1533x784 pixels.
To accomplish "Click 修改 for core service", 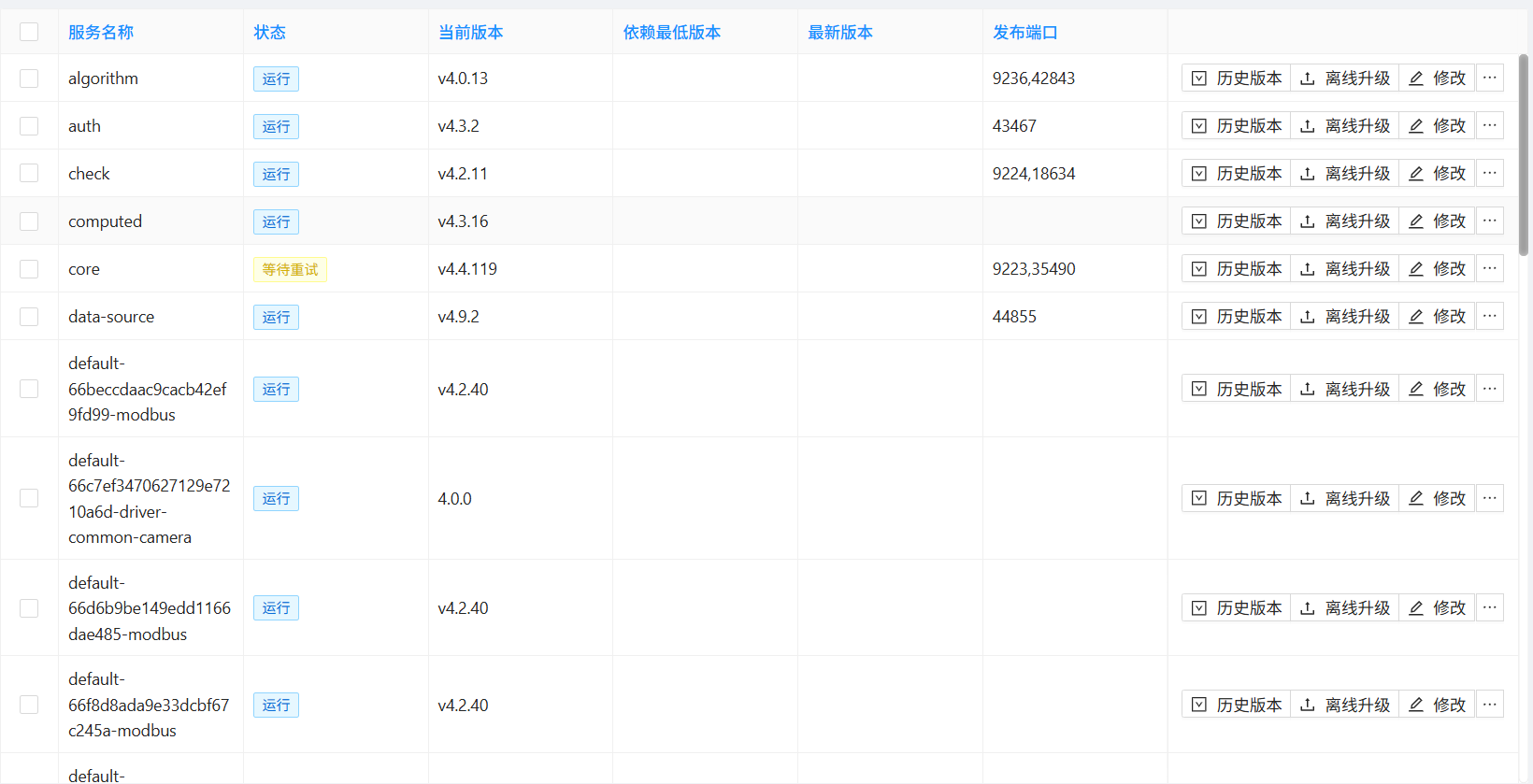I will point(1437,269).
